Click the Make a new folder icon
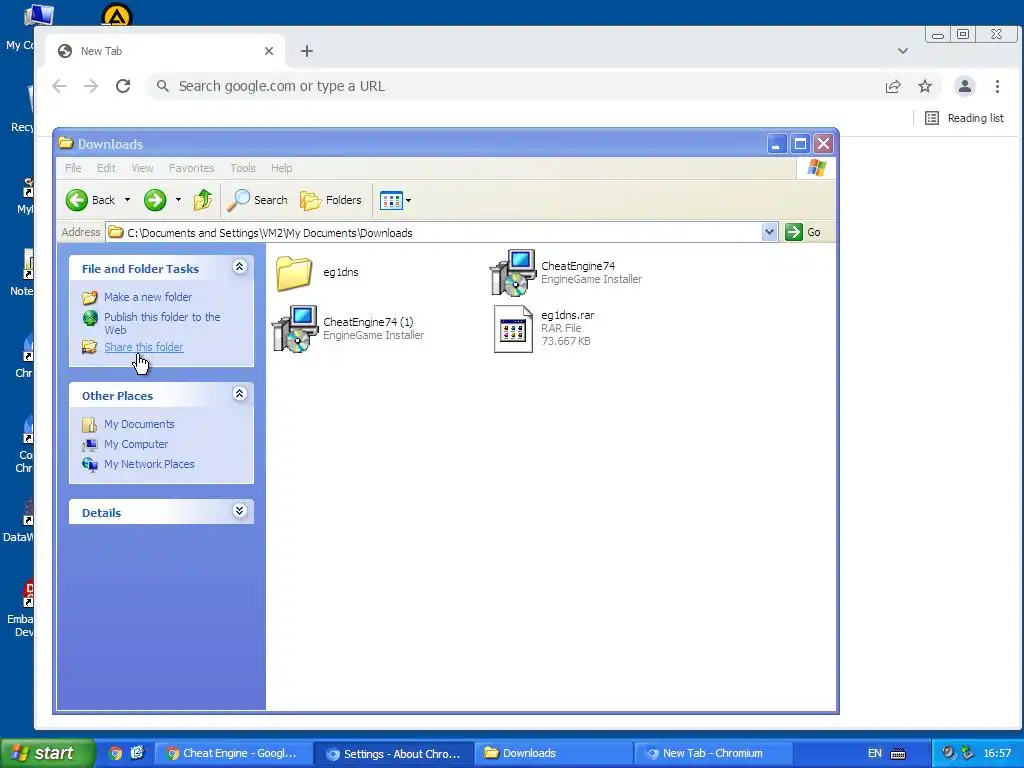This screenshot has height=768, width=1024. coord(89,298)
